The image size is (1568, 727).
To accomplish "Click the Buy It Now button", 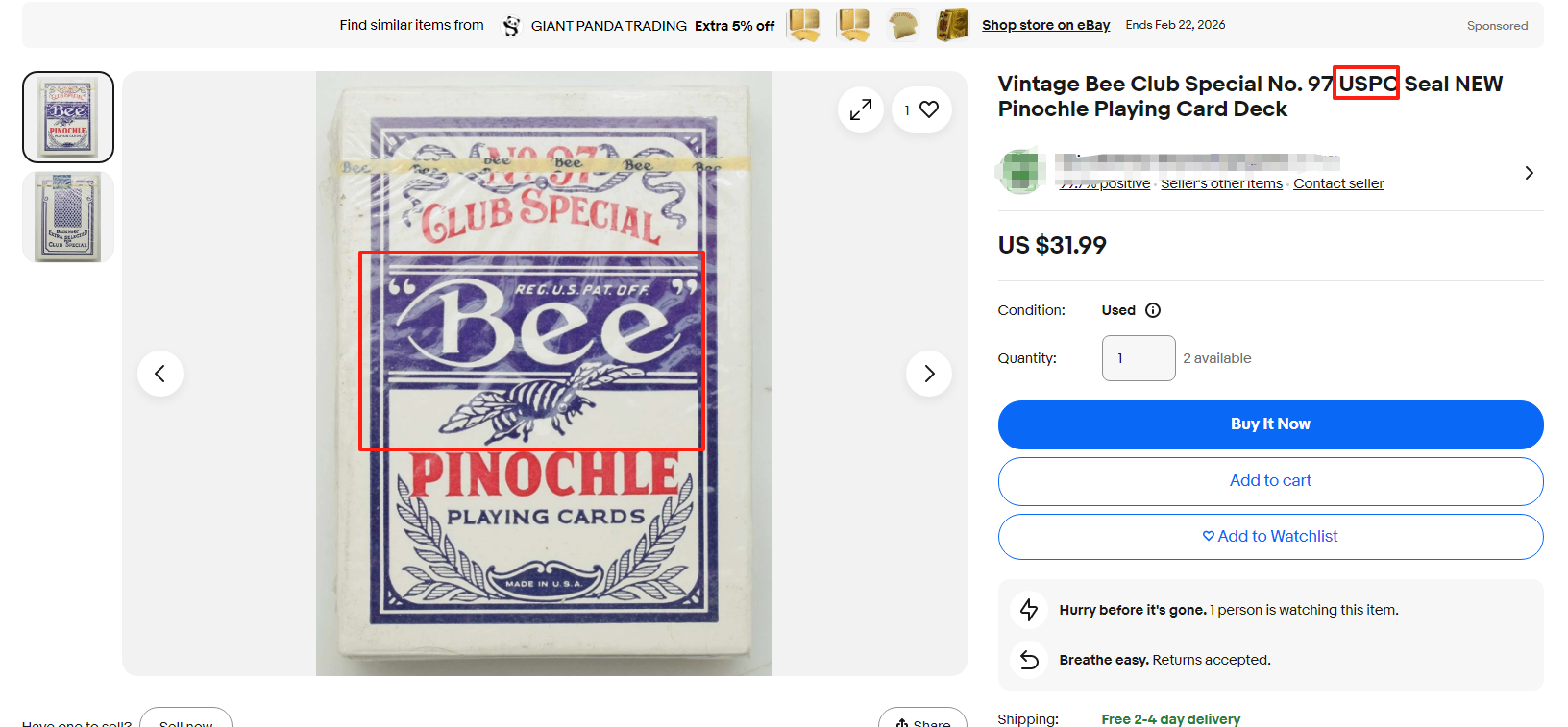I will 1270,424.
